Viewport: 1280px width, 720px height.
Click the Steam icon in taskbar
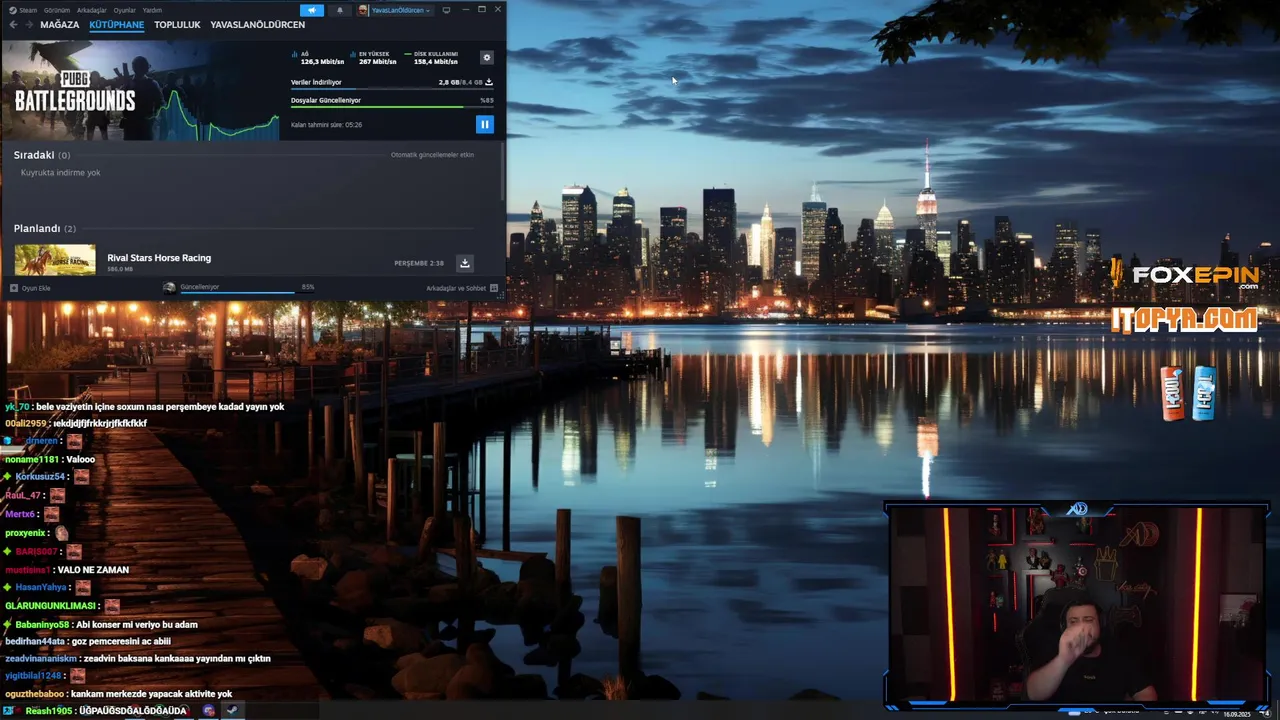[232, 710]
